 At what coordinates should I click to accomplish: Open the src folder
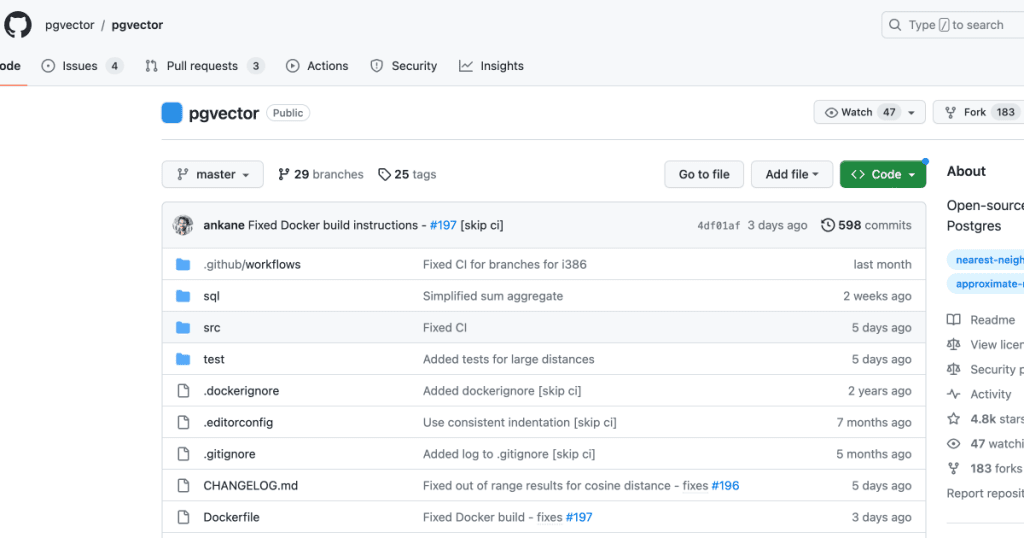(x=212, y=328)
